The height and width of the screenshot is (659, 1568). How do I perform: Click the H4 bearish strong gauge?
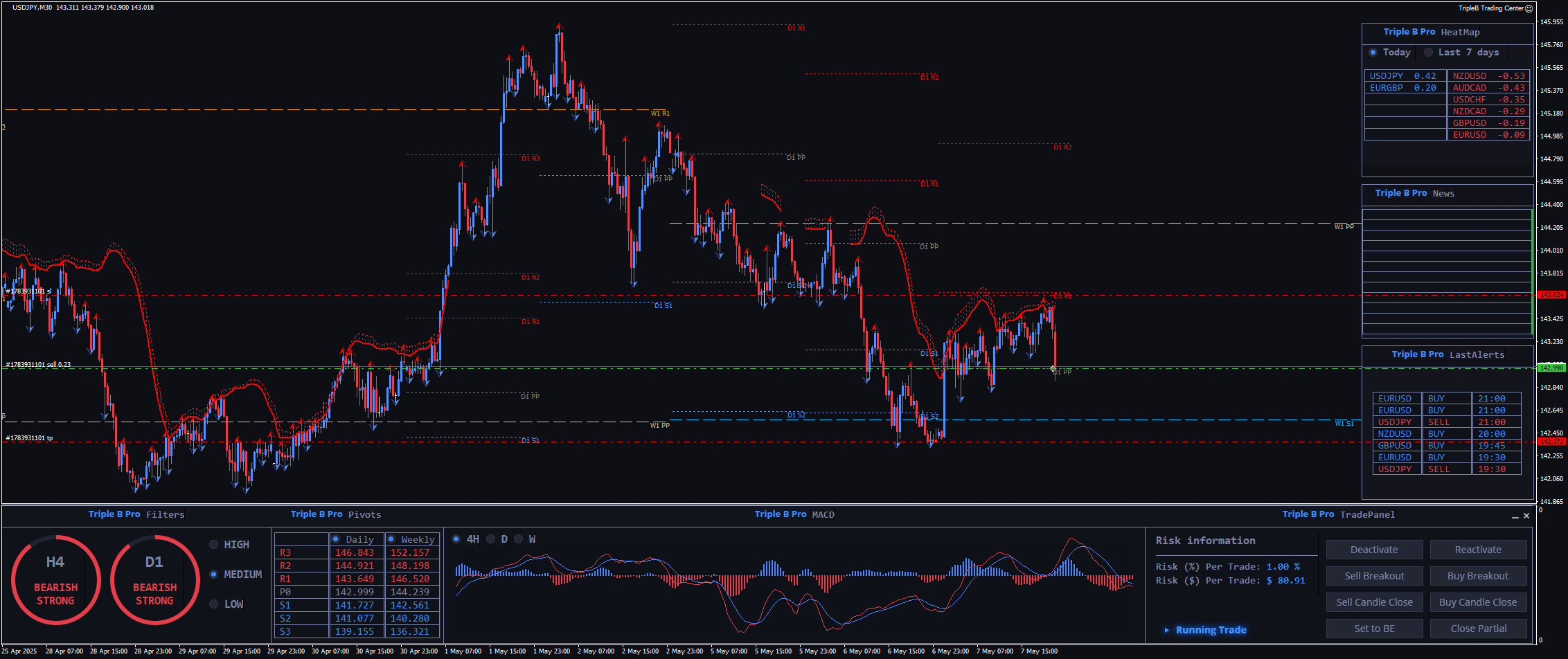tap(55, 580)
